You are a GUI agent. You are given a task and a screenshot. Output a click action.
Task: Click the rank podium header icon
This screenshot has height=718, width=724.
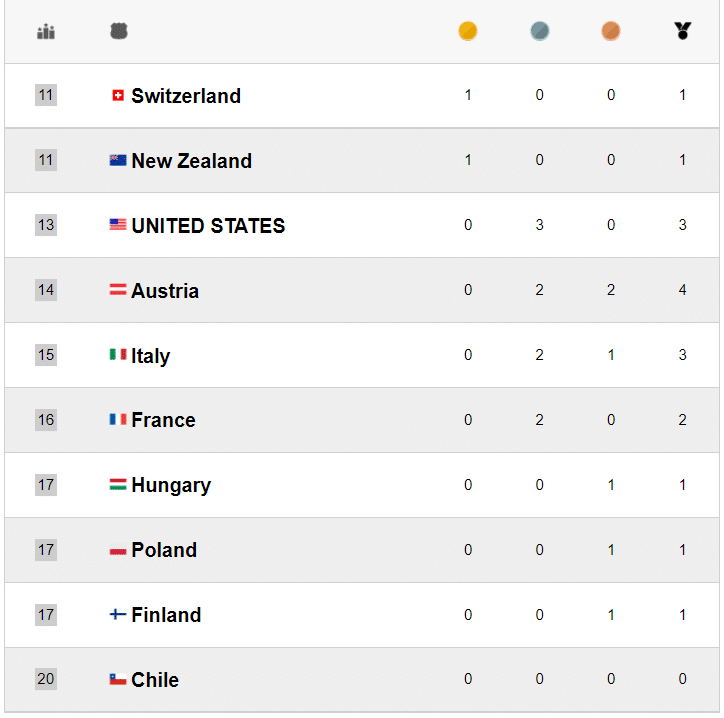point(46,32)
